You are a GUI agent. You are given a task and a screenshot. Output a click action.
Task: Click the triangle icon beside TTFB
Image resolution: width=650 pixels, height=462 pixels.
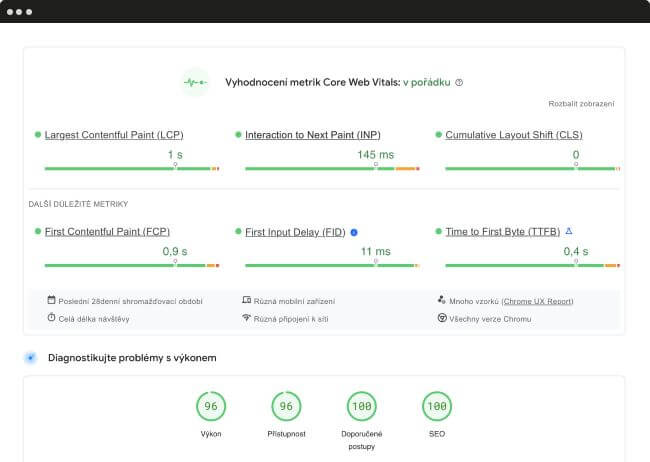tap(569, 231)
